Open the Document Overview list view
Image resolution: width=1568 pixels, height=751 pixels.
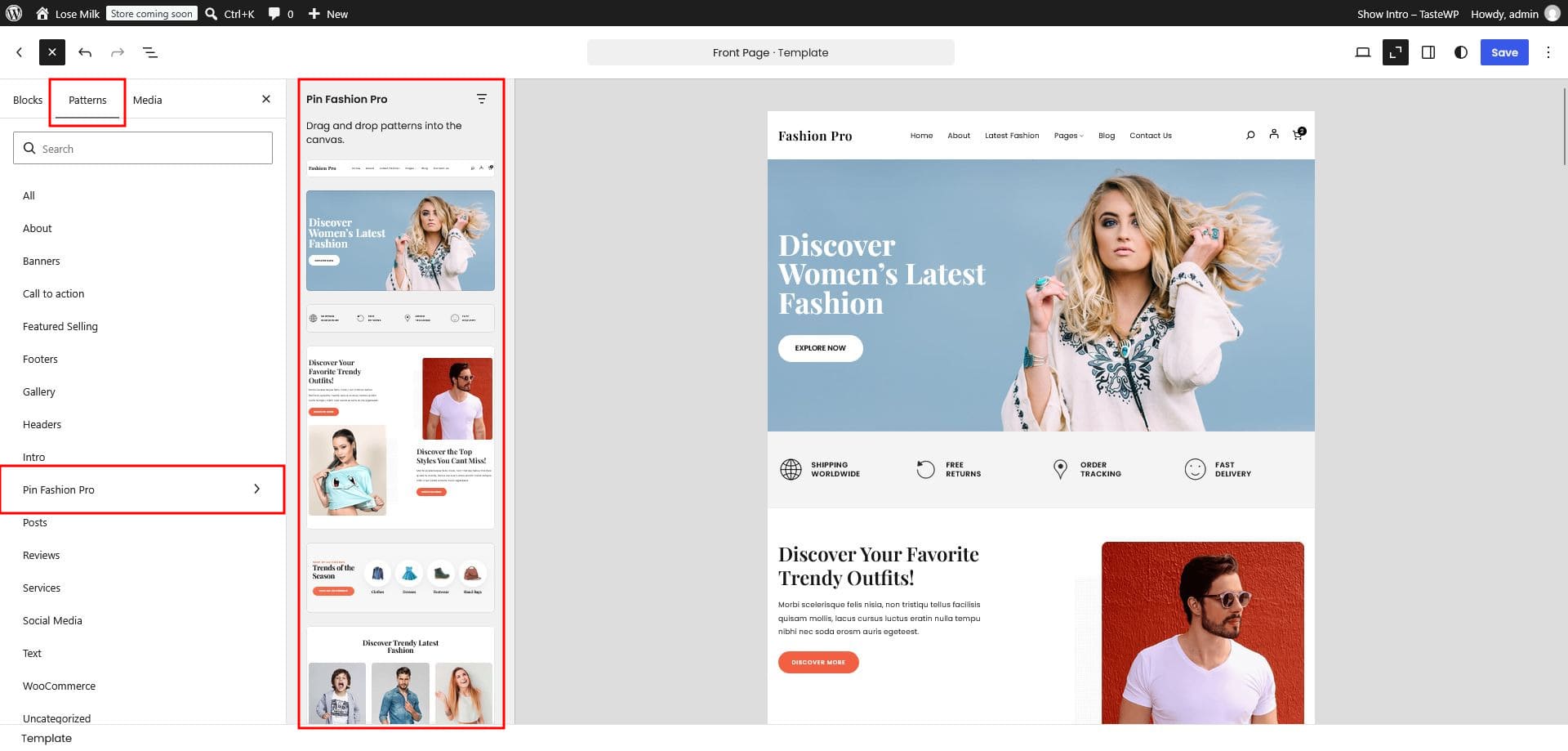150,52
